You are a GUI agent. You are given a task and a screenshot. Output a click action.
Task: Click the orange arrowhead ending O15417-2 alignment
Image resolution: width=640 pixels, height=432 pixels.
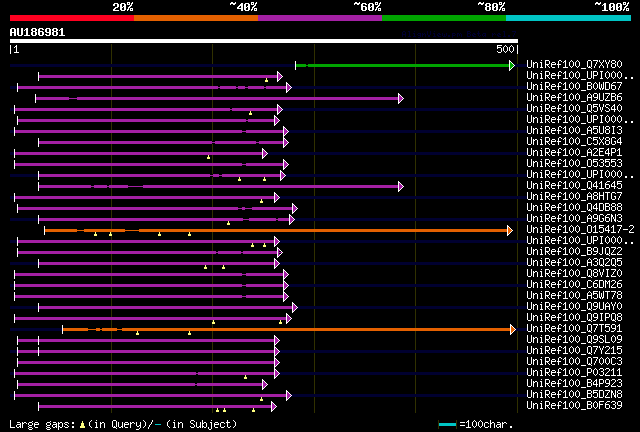pos(510,231)
